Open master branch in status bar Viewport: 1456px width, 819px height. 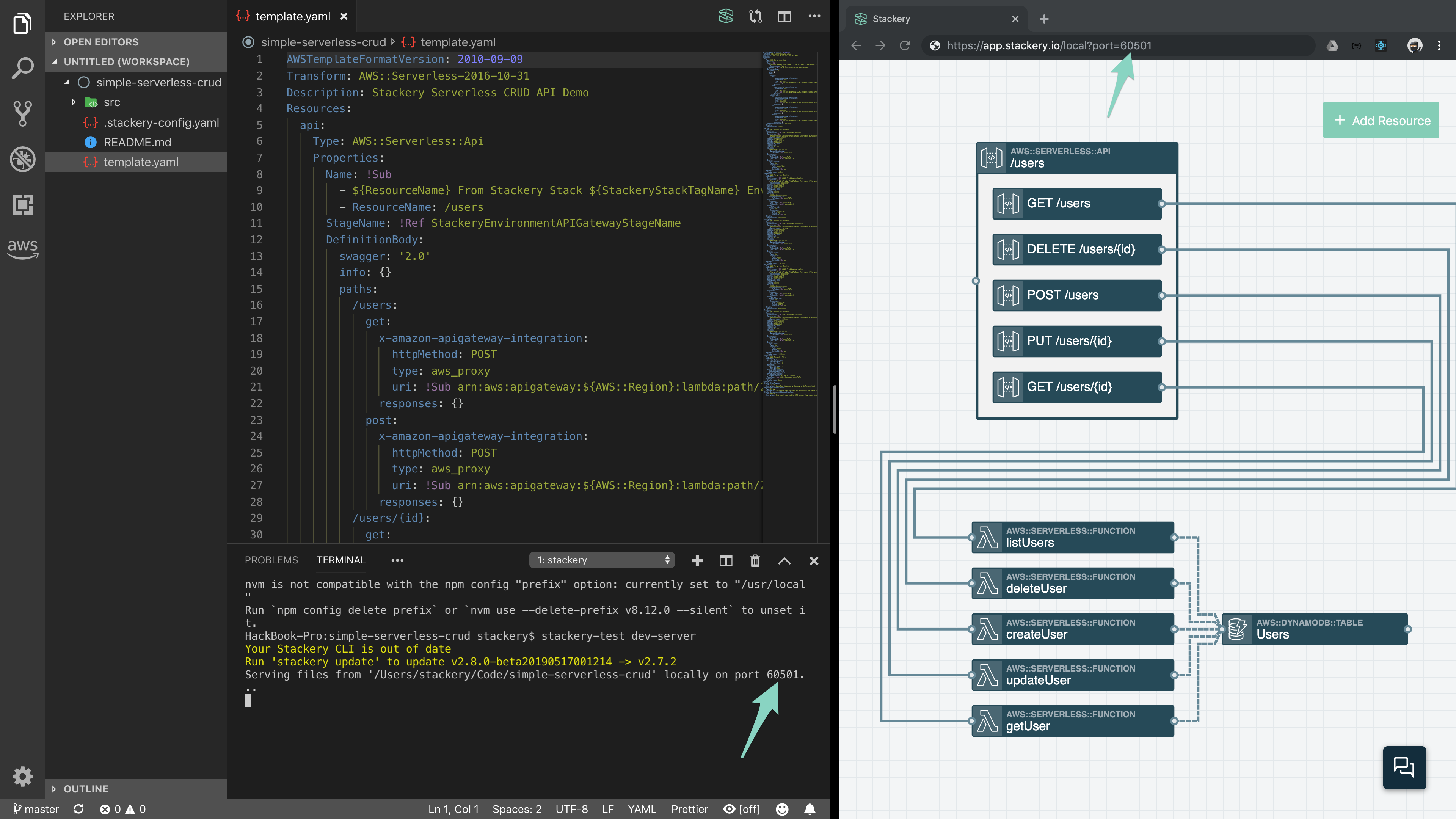(x=36, y=809)
